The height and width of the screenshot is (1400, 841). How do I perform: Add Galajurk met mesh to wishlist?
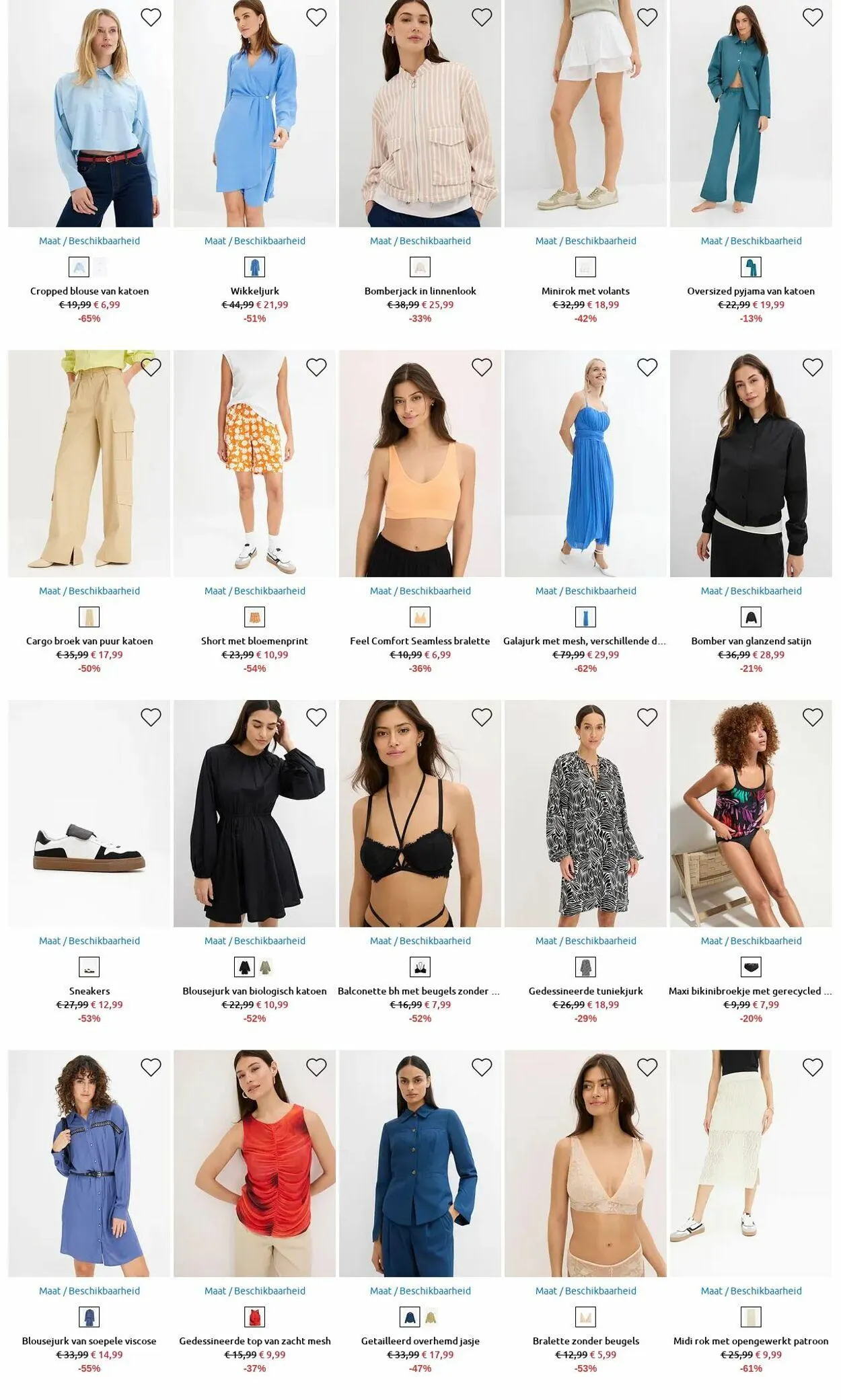pyautogui.click(x=647, y=367)
